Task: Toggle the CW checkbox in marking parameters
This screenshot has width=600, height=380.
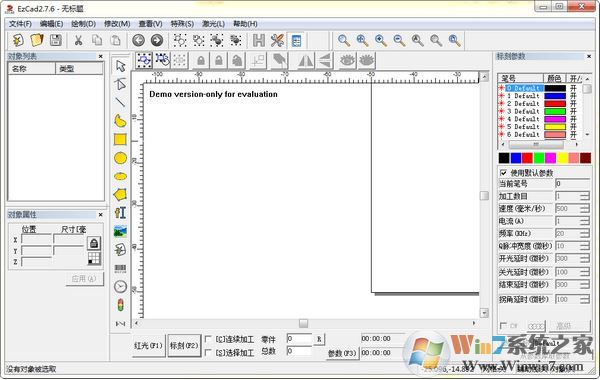Action: click(x=503, y=326)
